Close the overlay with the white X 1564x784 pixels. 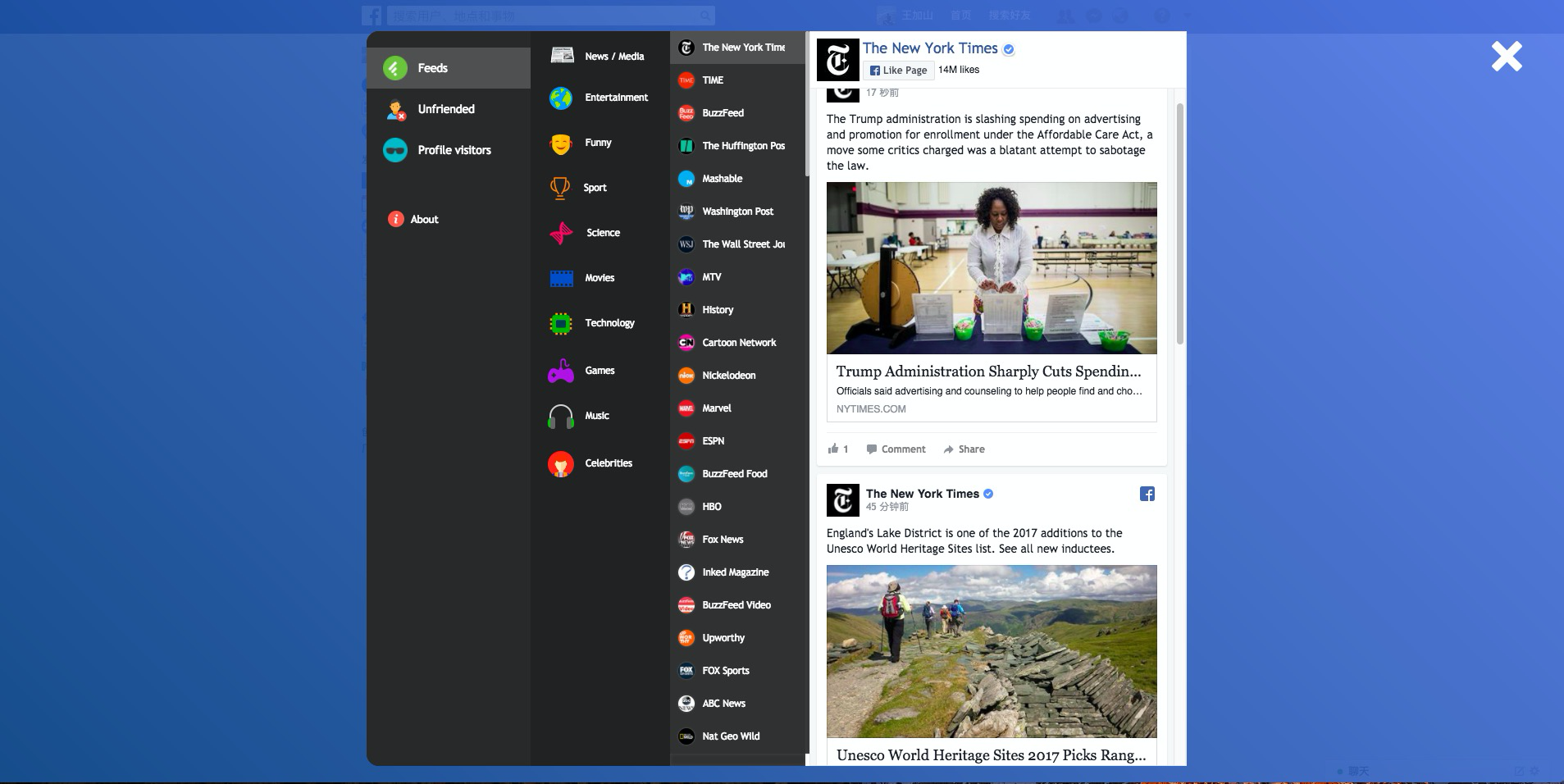(x=1507, y=57)
